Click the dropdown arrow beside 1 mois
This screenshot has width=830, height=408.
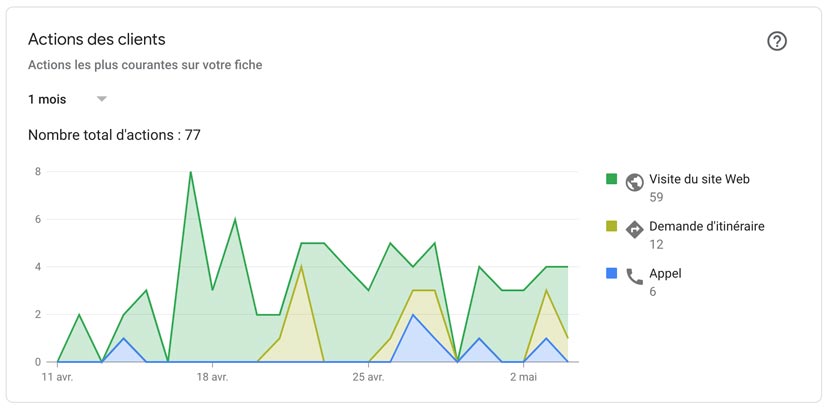point(101,99)
